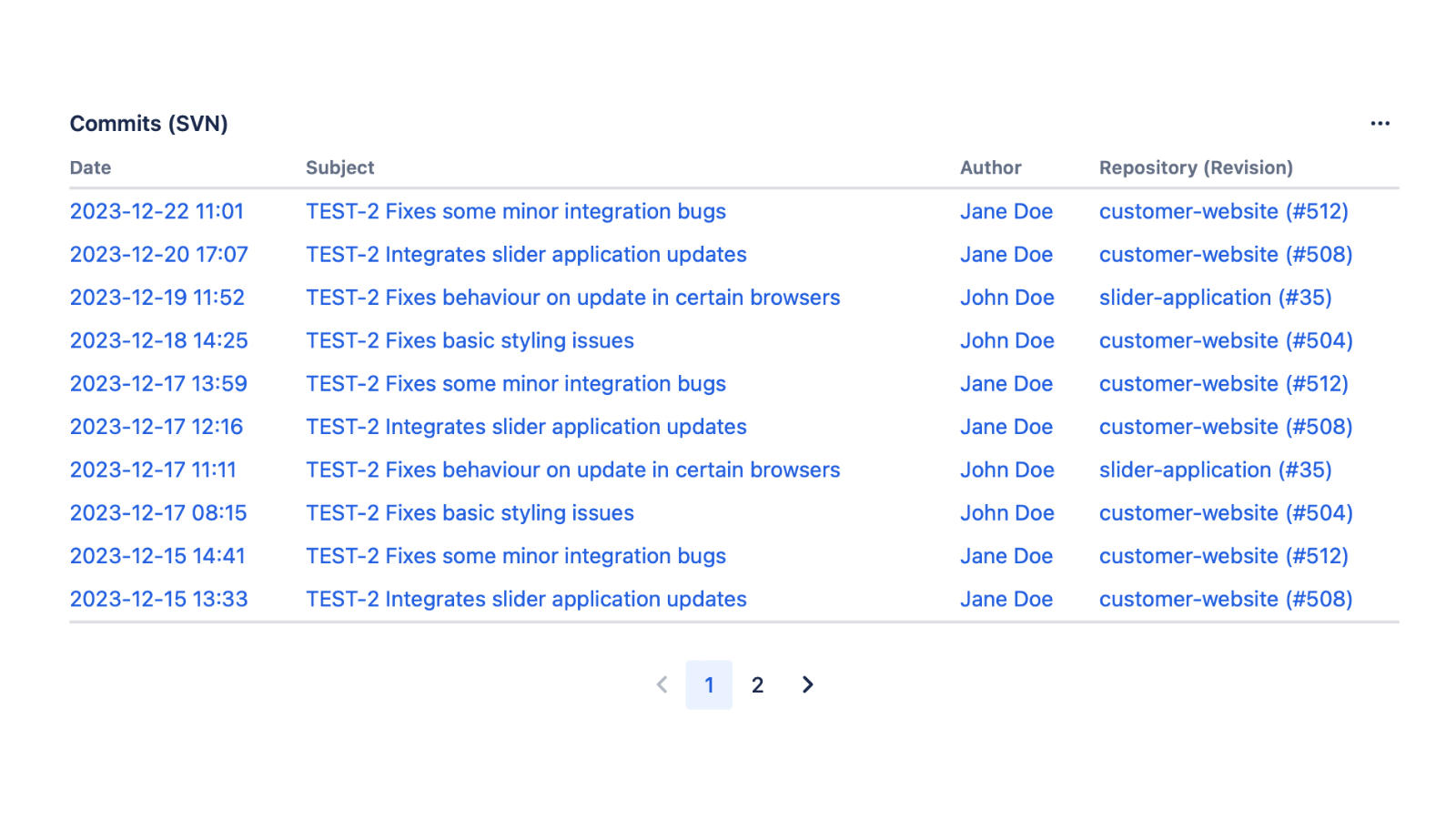Go to page 2 of the commits list

(757, 684)
